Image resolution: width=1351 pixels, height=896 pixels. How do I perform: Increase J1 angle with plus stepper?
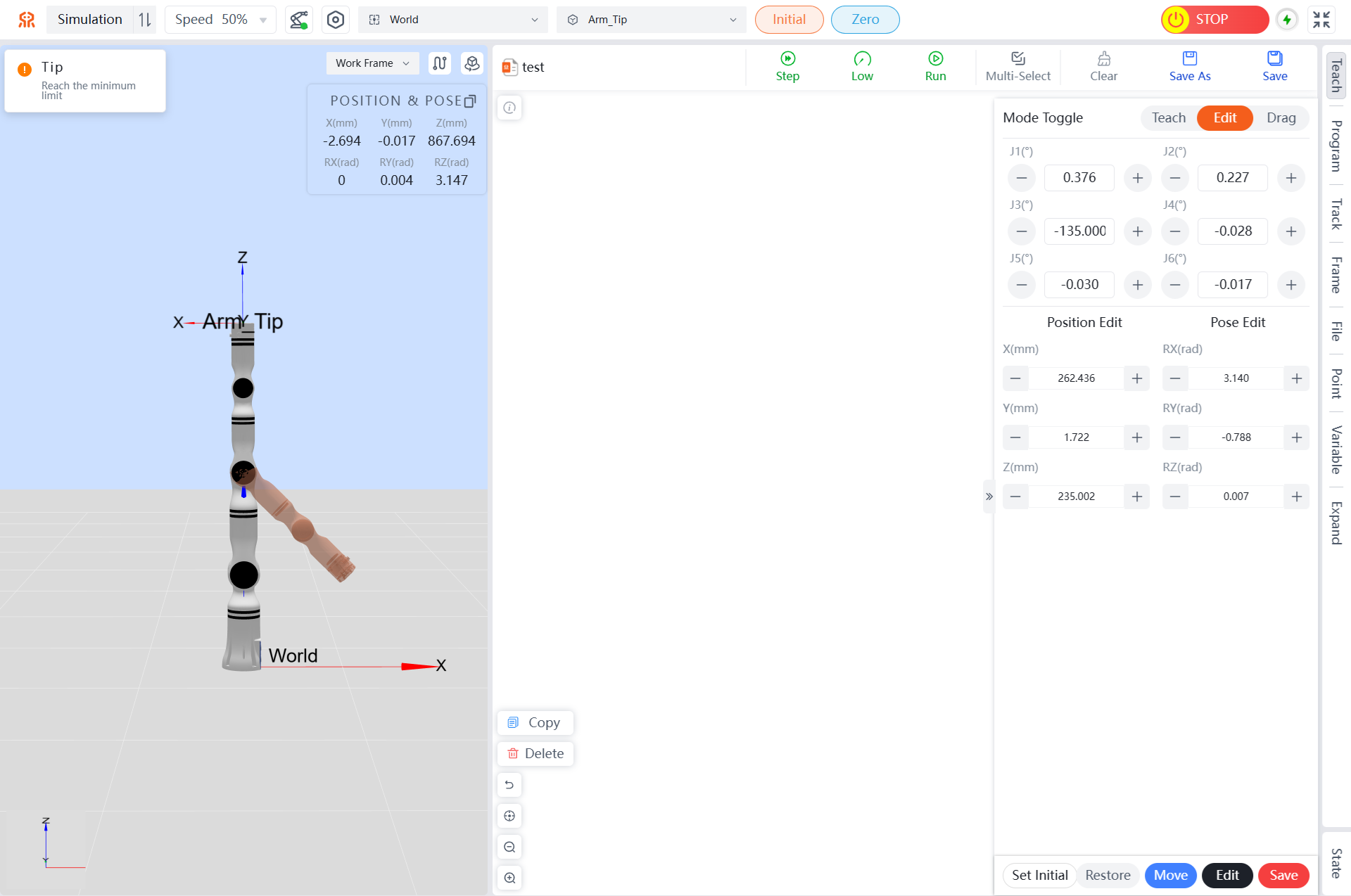click(x=1137, y=178)
